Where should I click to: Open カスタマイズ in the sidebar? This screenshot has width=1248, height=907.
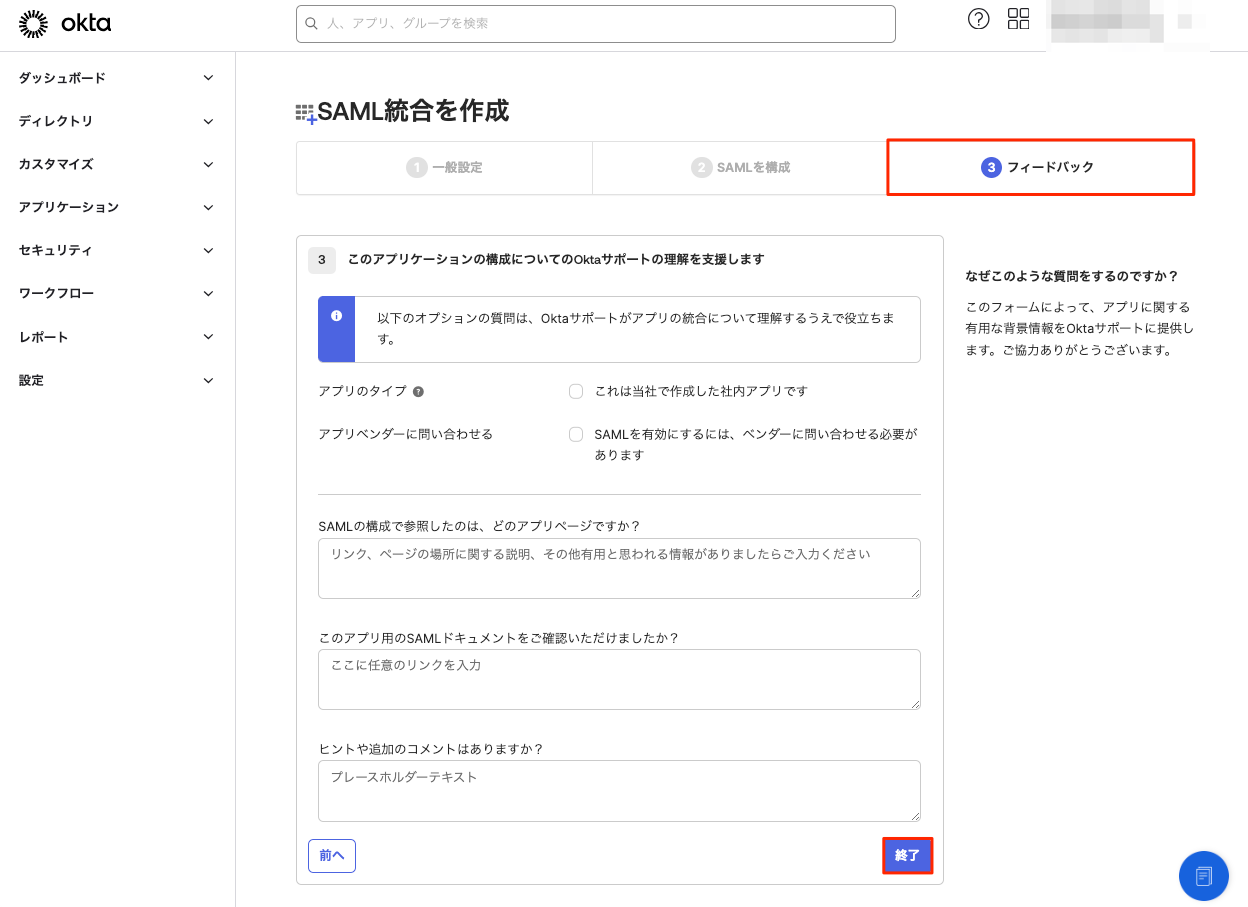(56, 164)
